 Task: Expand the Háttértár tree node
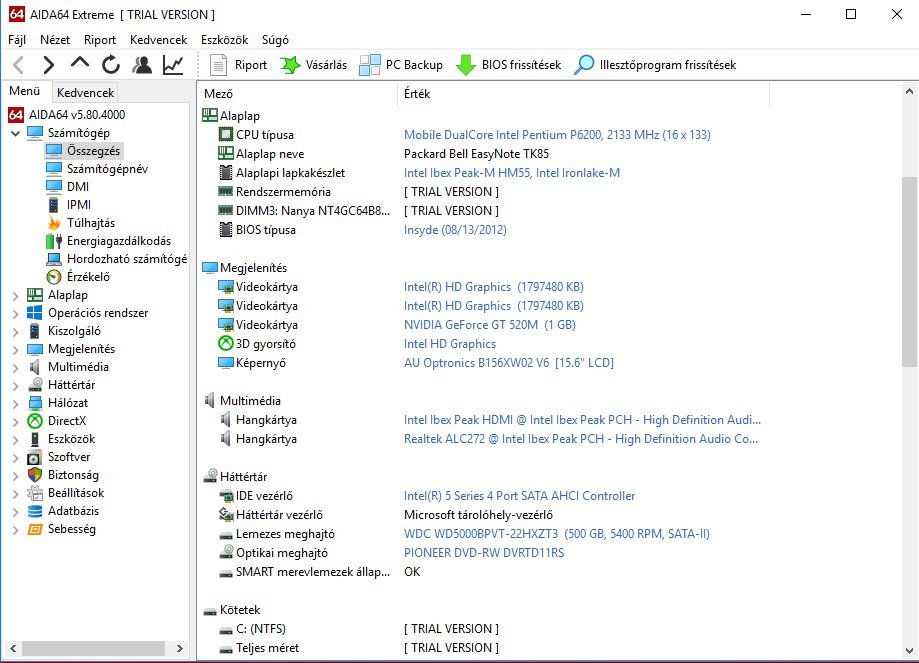pos(15,386)
